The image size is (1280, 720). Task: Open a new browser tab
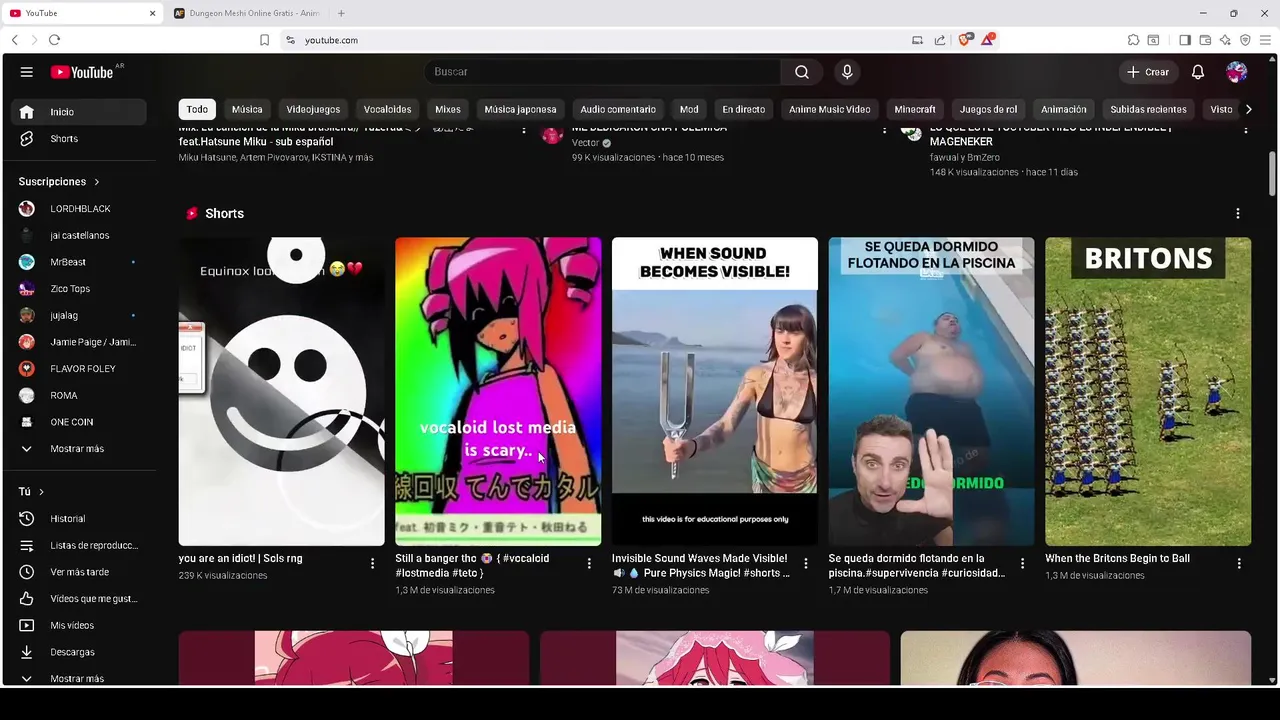[341, 13]
